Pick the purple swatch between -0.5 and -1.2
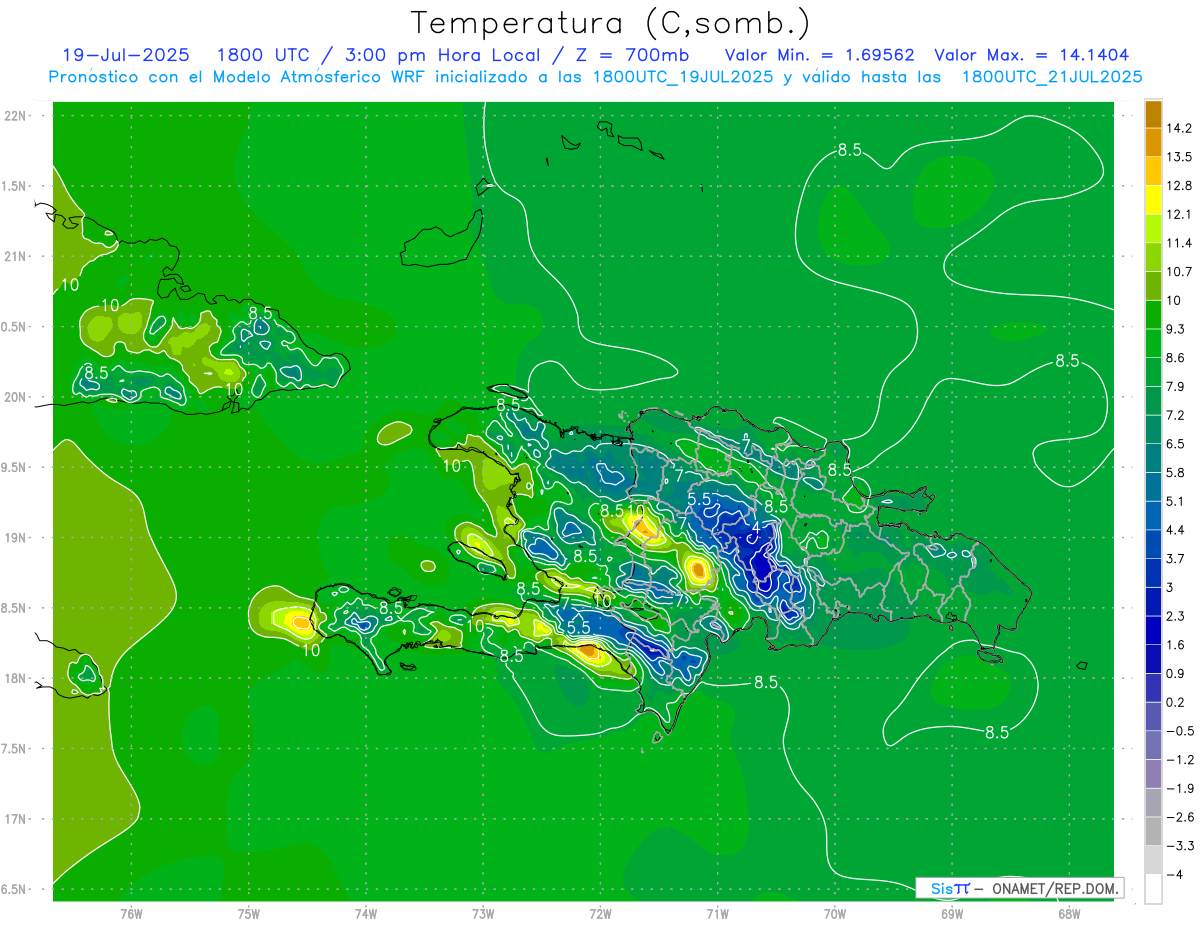This screenshot has height=927, width=1200. click(1153, 745)
